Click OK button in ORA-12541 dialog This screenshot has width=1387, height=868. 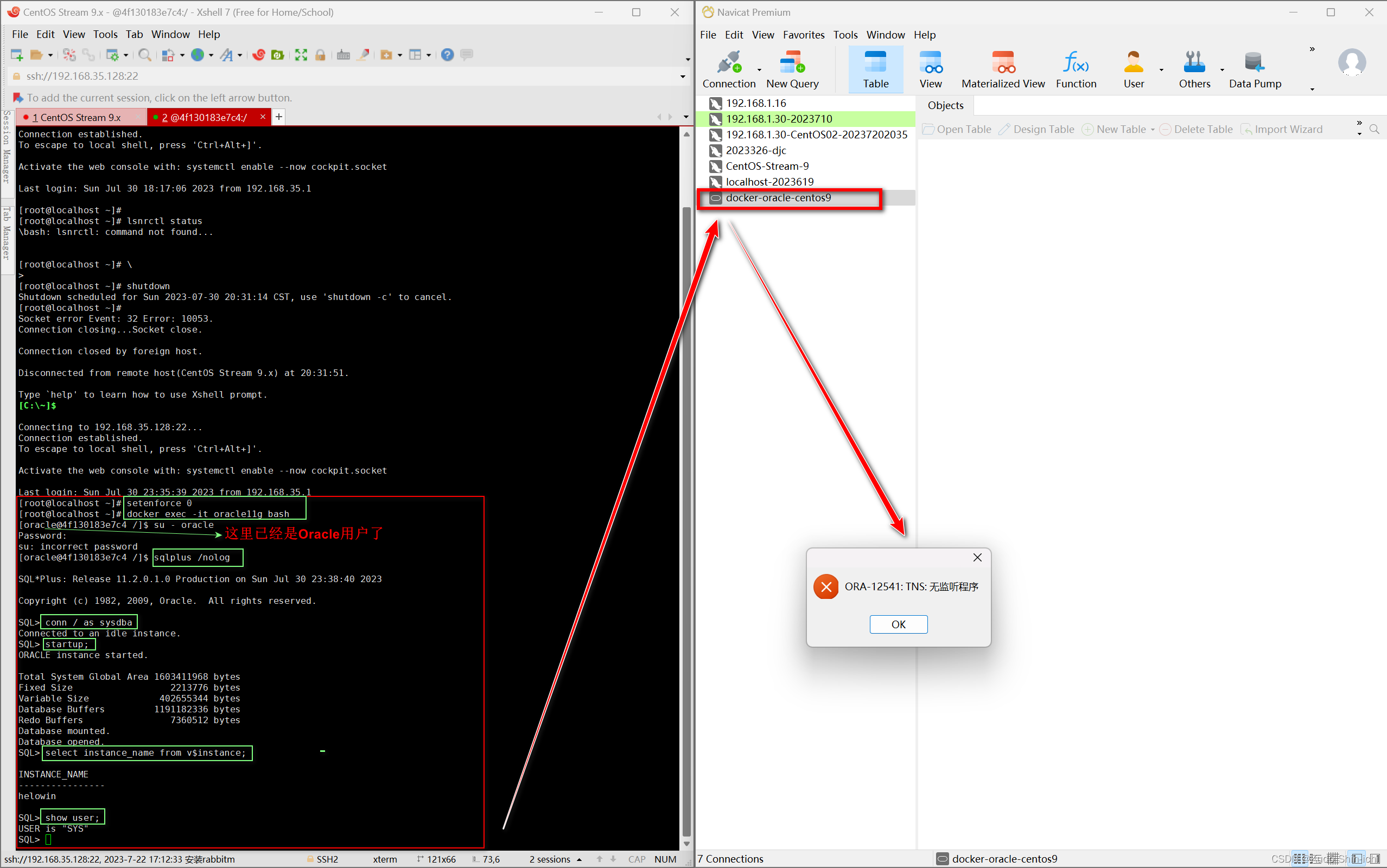pyautogui.click(x=898, y=624)
